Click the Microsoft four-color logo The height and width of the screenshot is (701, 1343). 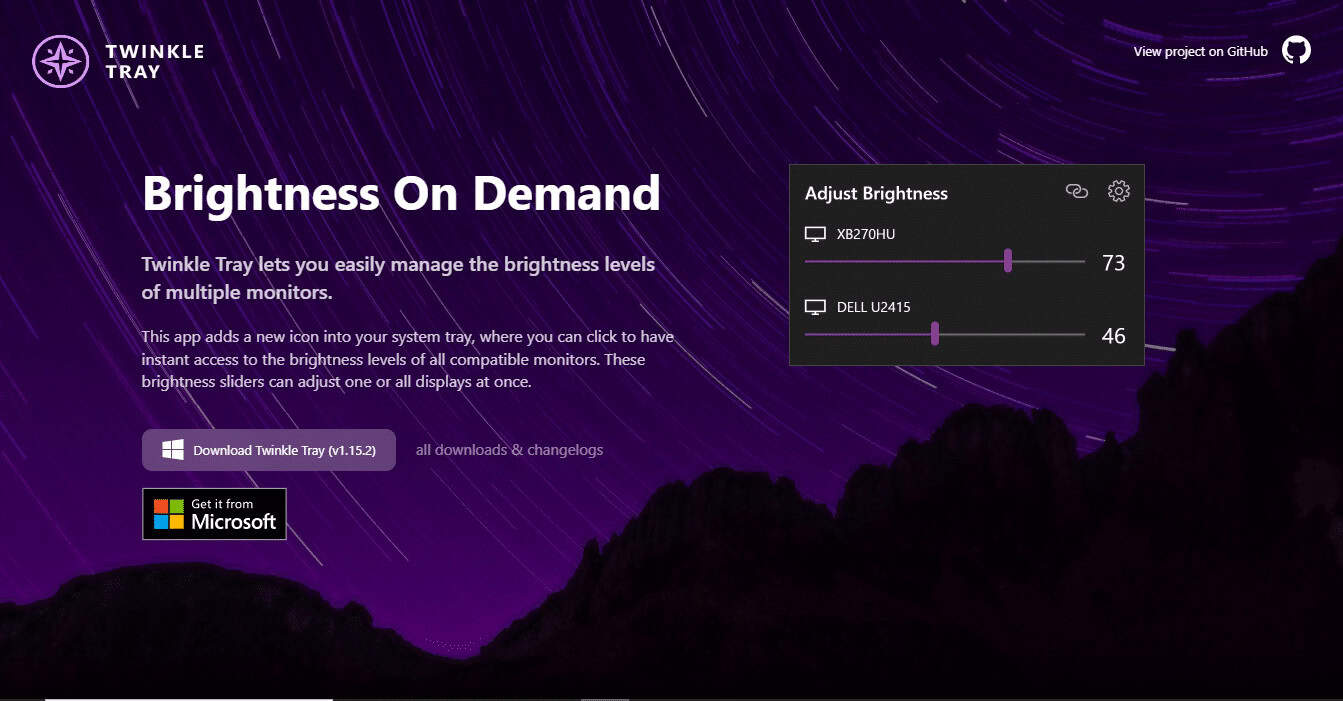click(168, 514)
